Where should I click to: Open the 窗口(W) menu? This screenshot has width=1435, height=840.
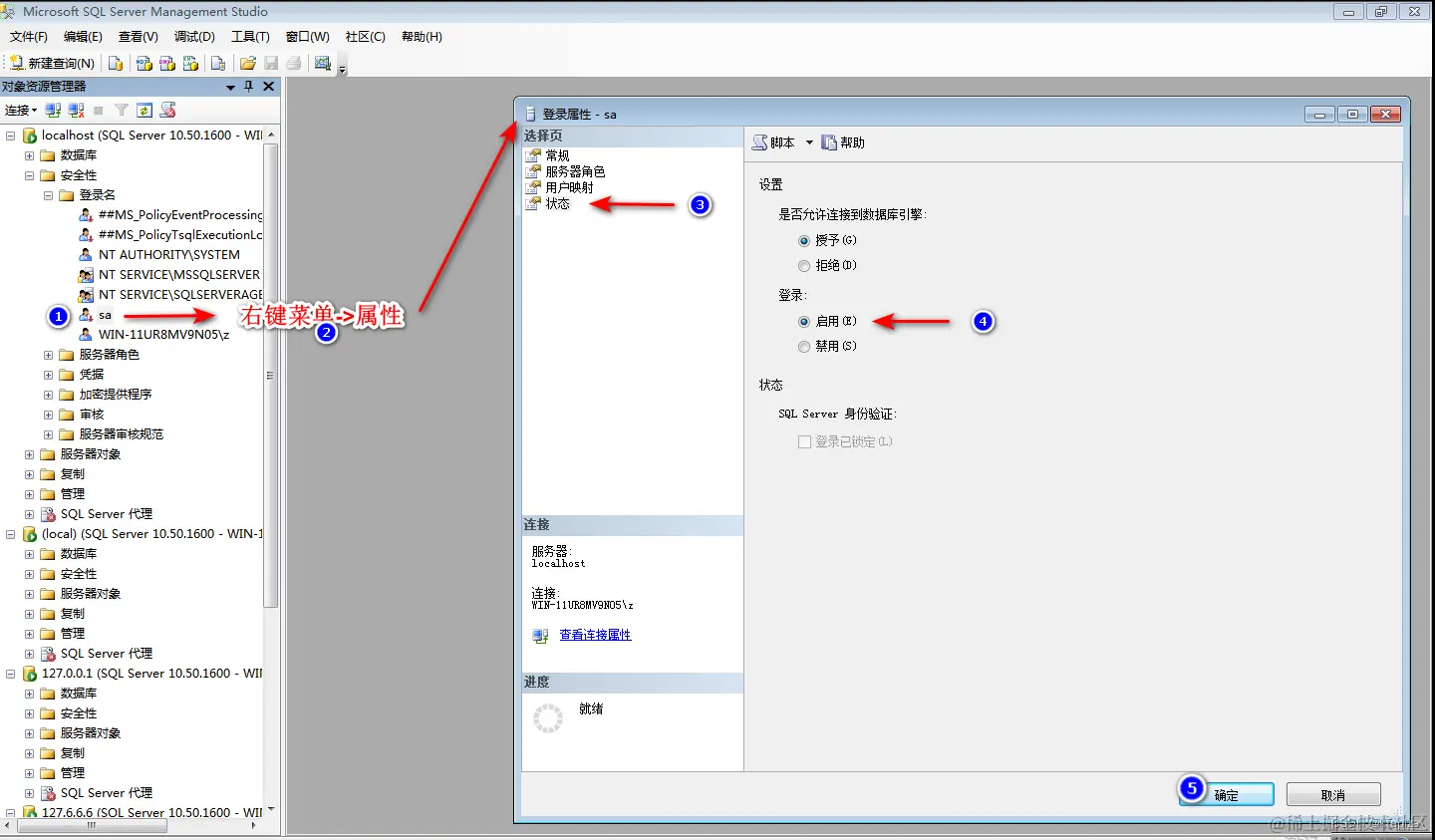coord(307,36)
